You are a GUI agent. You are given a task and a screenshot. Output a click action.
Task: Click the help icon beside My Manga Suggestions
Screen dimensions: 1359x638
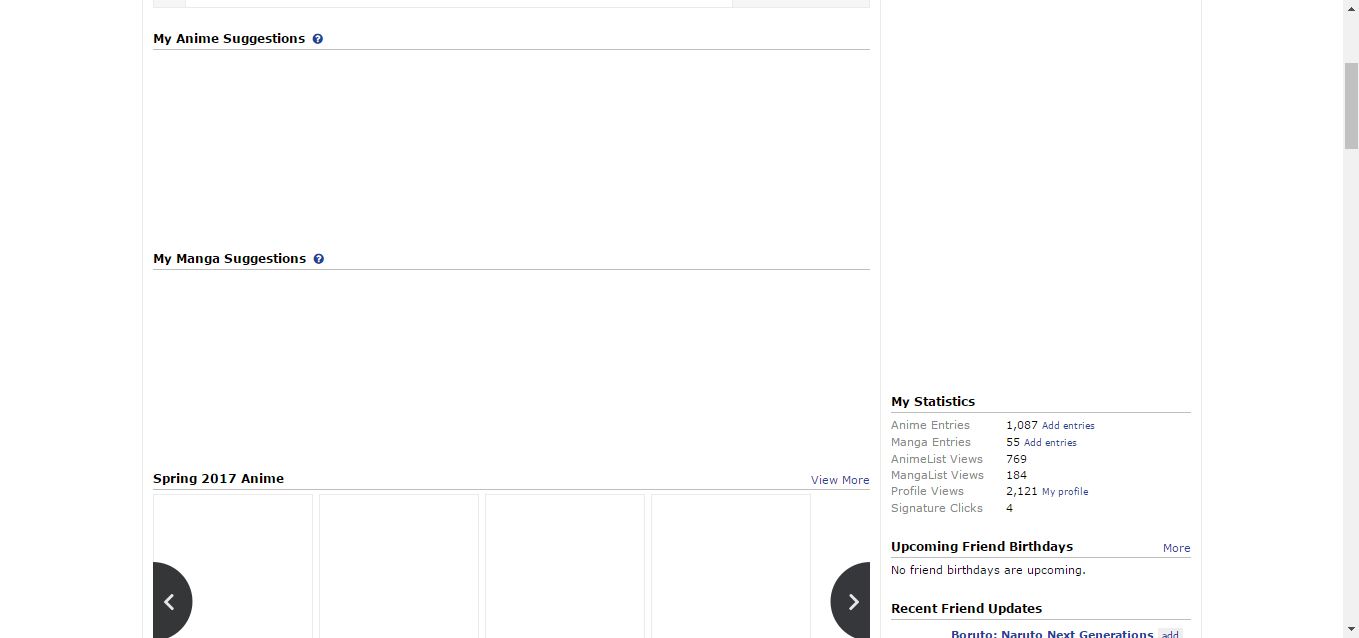[318, 259]
